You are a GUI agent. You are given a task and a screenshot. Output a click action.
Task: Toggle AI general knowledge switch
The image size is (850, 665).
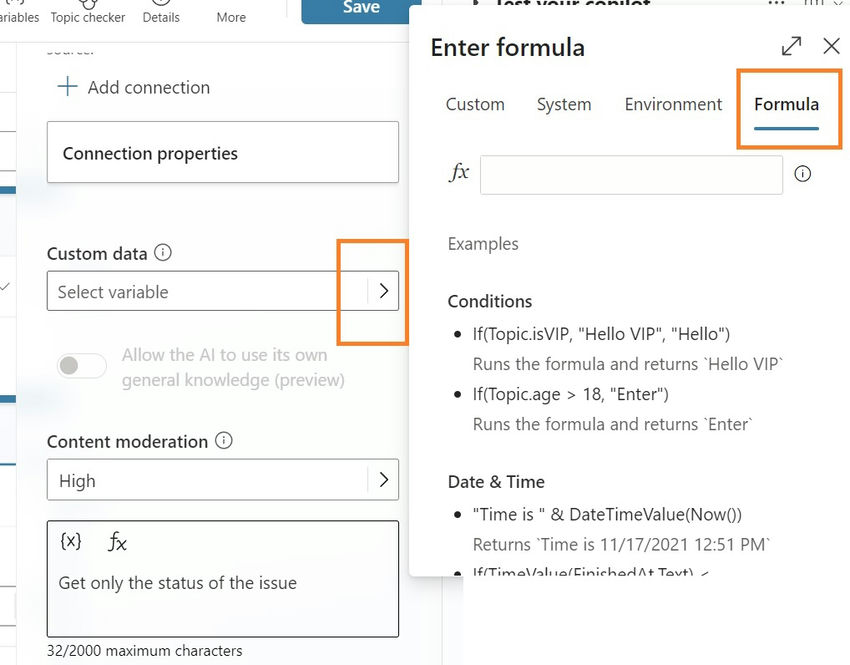[82, 366]
